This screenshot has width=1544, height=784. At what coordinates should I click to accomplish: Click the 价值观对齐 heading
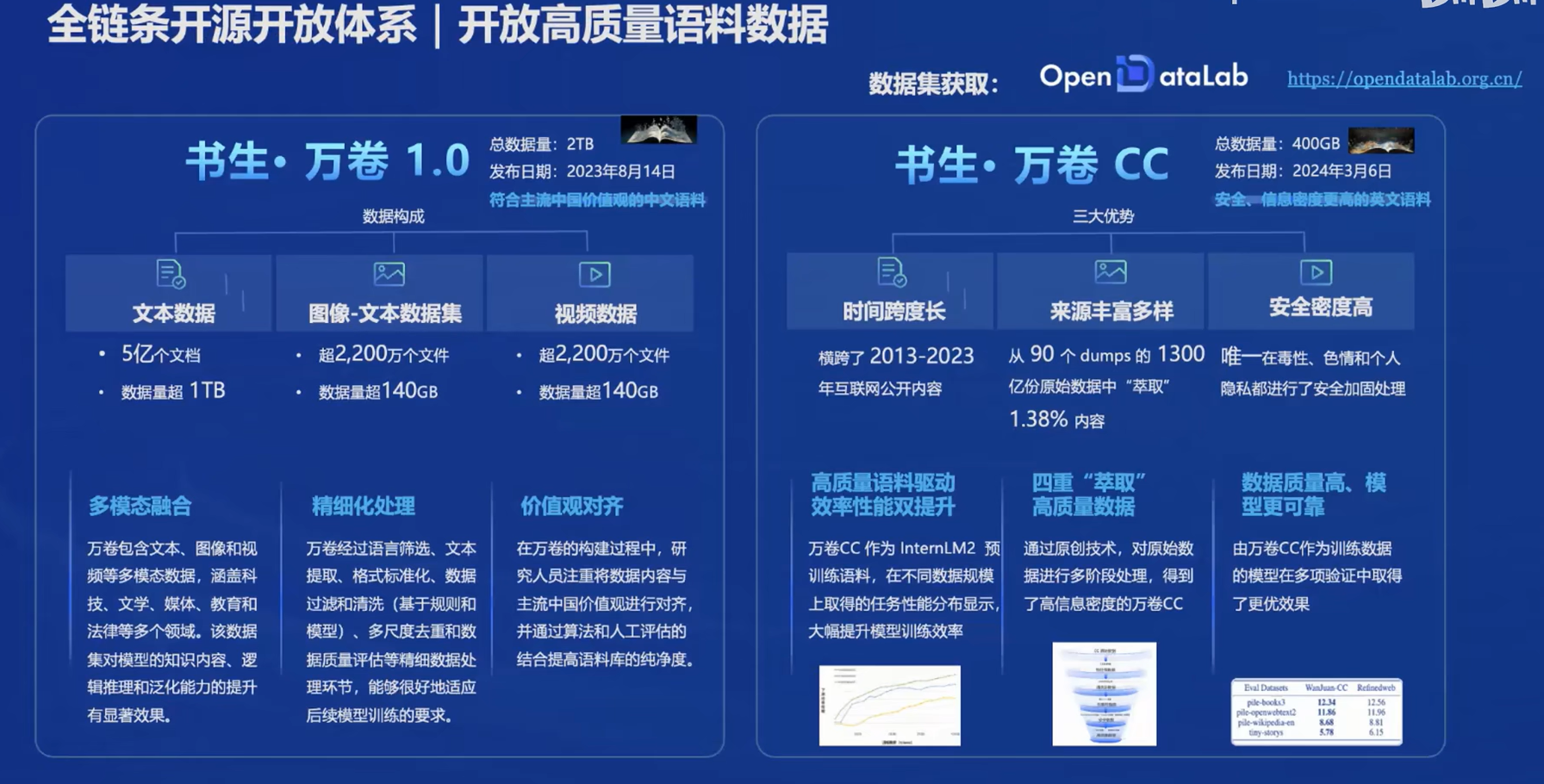point(571,506)
